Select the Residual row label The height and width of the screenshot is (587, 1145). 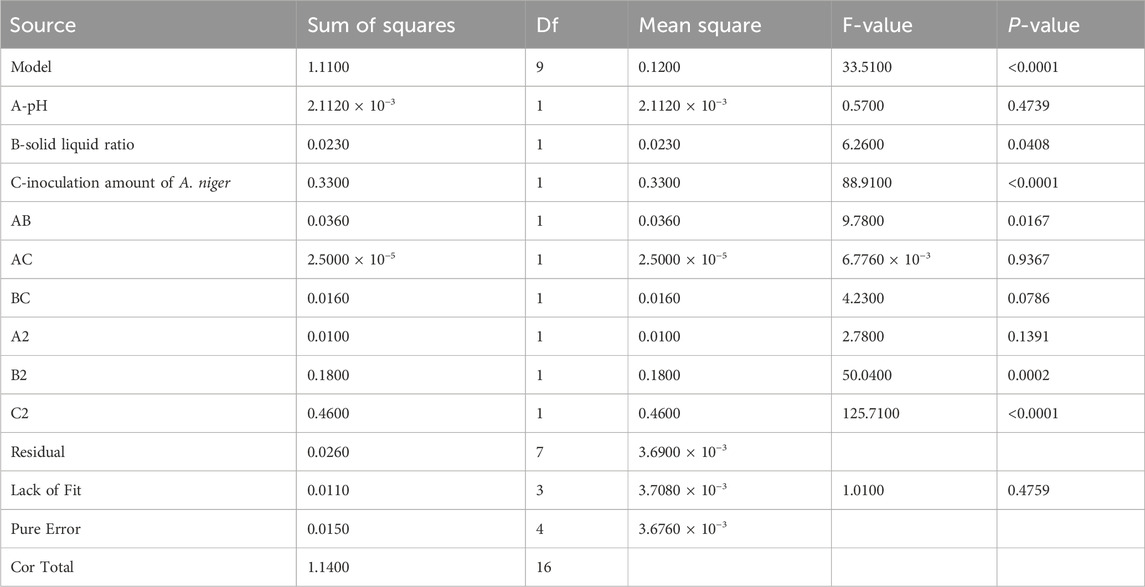click(x=37, y=452)
